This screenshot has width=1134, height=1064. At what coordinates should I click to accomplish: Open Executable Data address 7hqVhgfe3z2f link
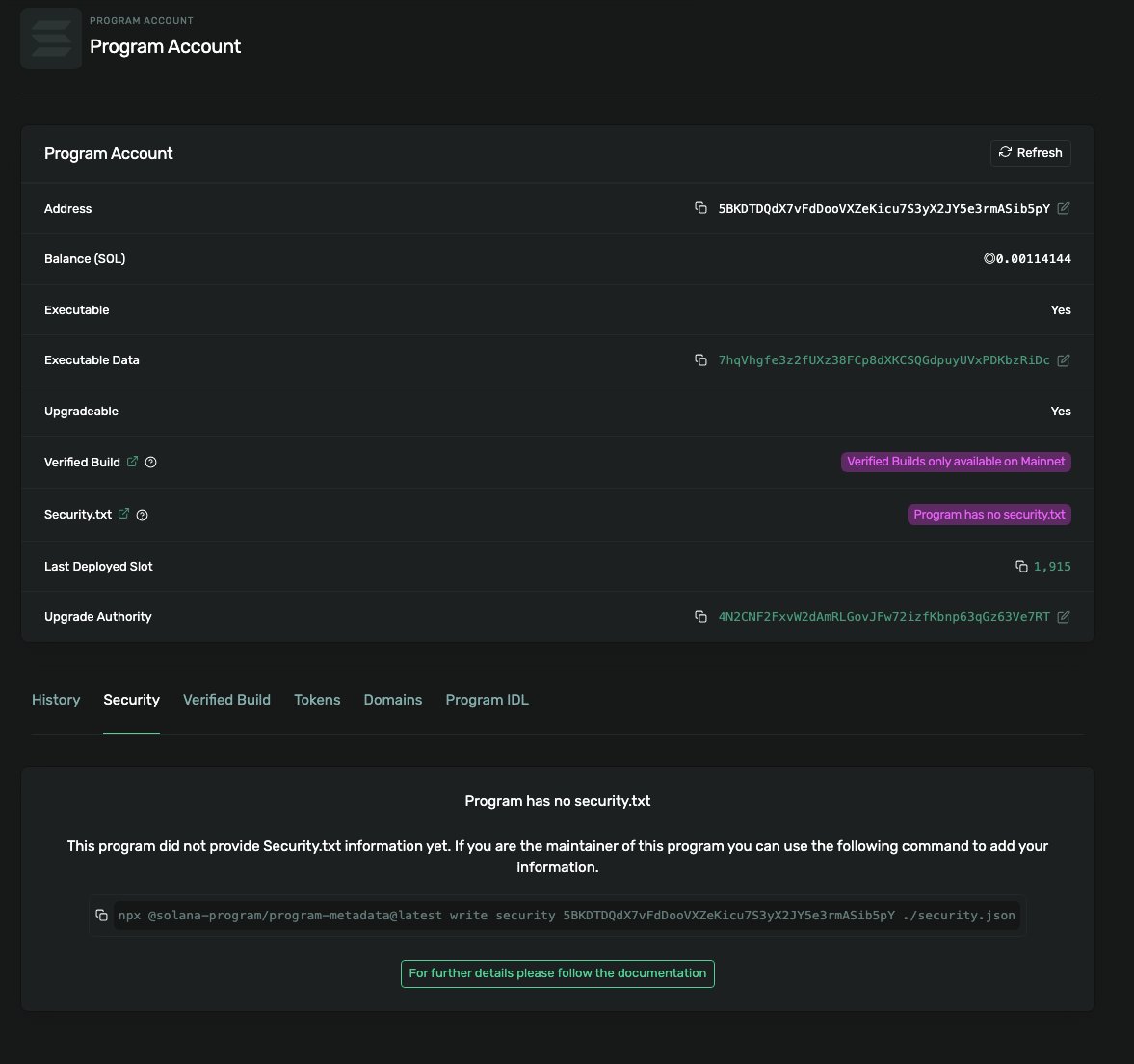[883, 360]
